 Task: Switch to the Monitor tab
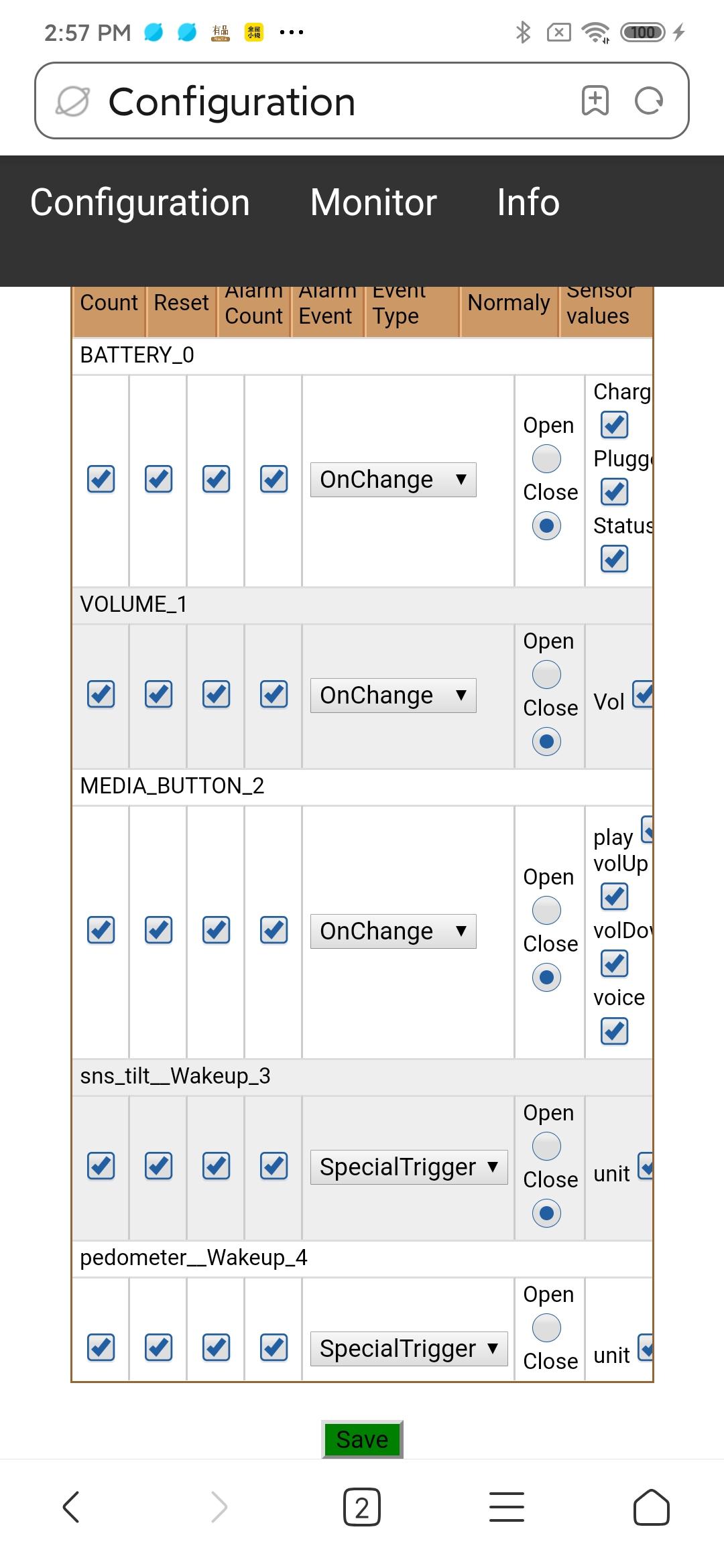click(373, 202)
